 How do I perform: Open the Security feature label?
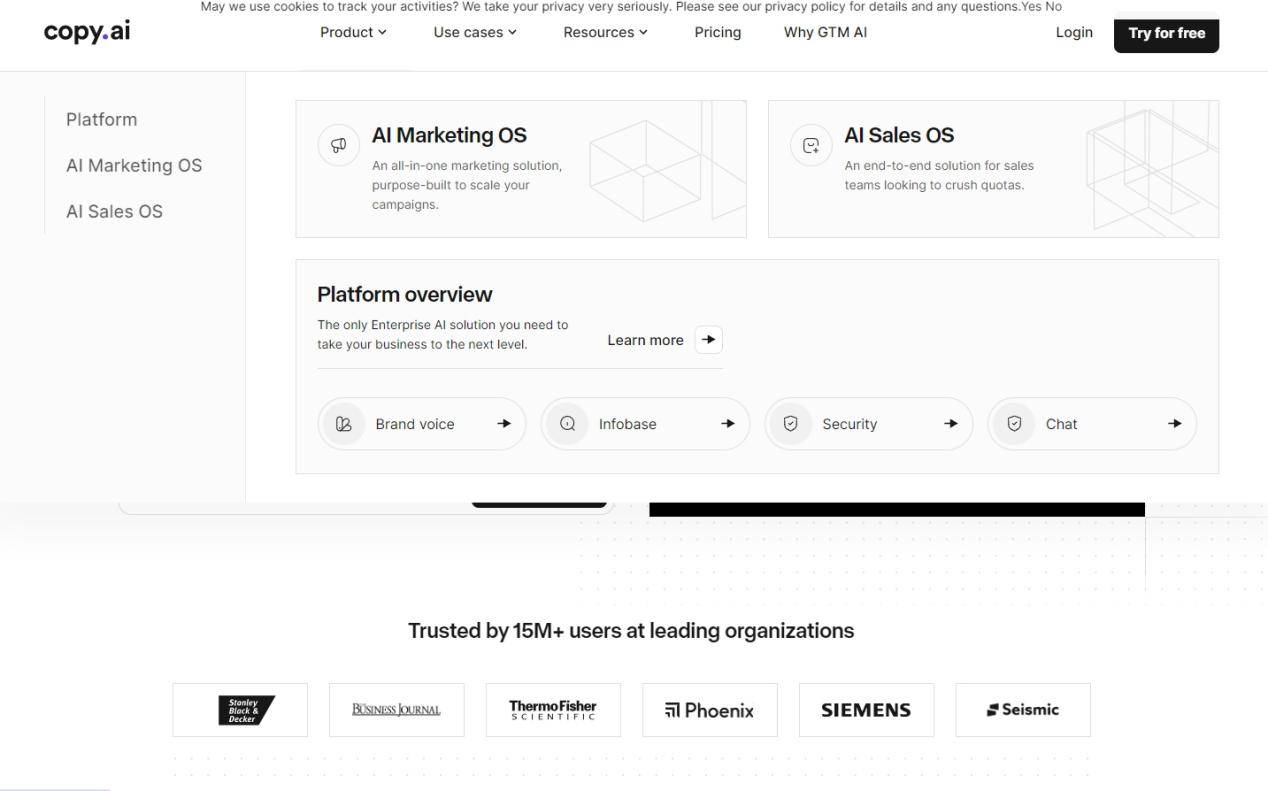pos(850,424)
